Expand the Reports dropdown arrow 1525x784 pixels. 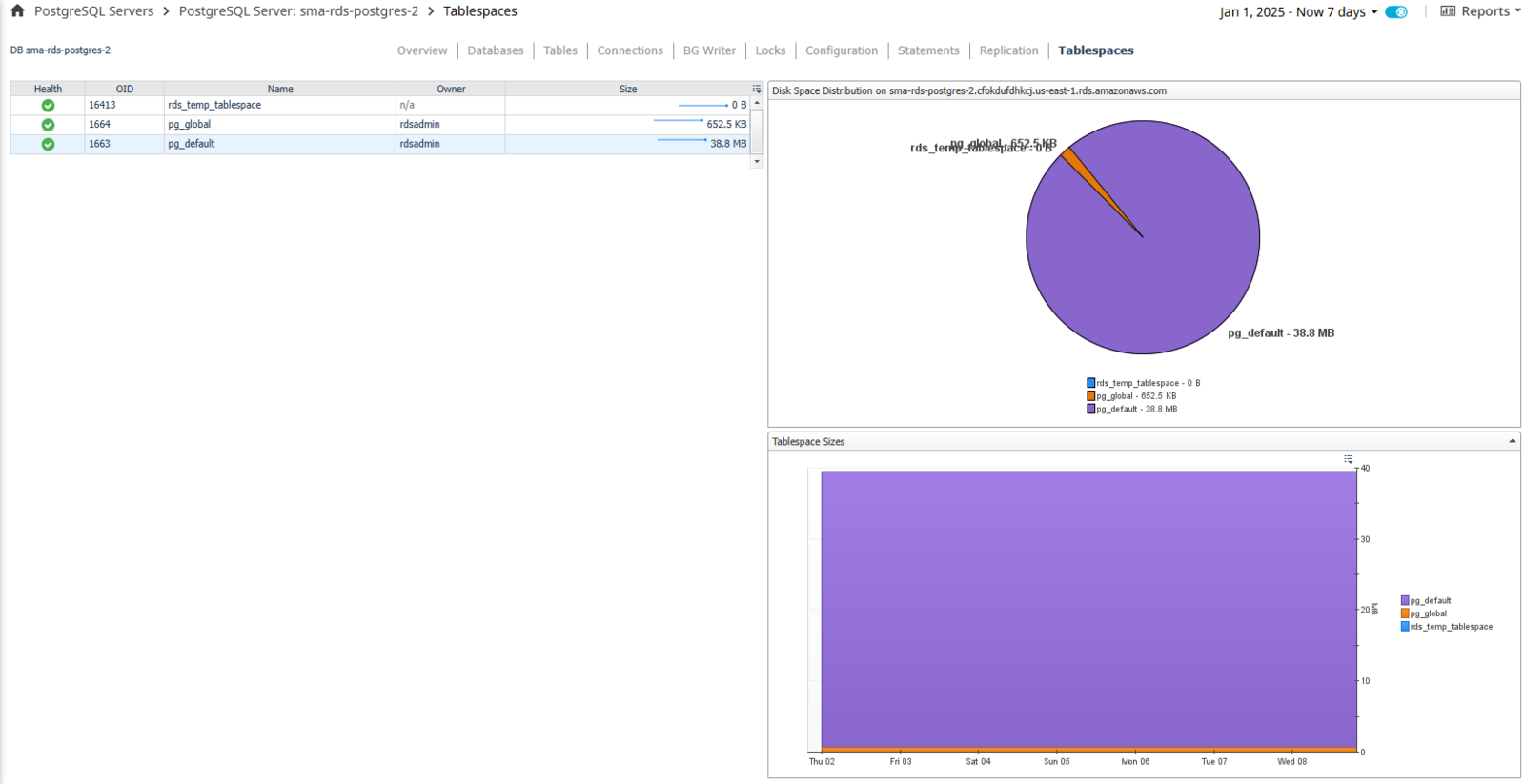pyautogui.click(x=1517, y=11)
